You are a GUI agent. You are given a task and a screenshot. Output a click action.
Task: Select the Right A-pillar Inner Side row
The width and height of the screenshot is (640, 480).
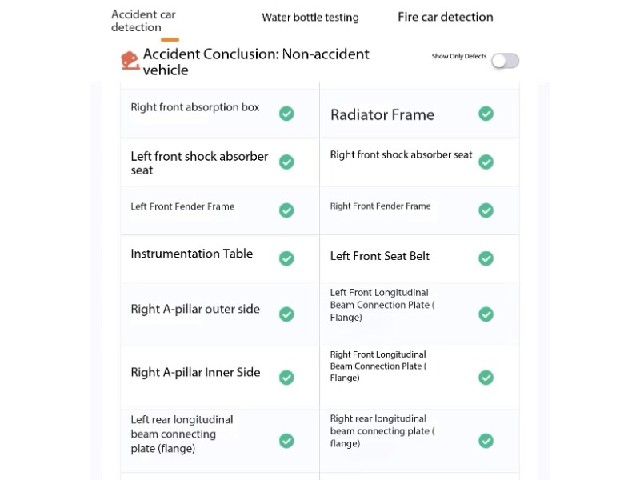point(220,378)
